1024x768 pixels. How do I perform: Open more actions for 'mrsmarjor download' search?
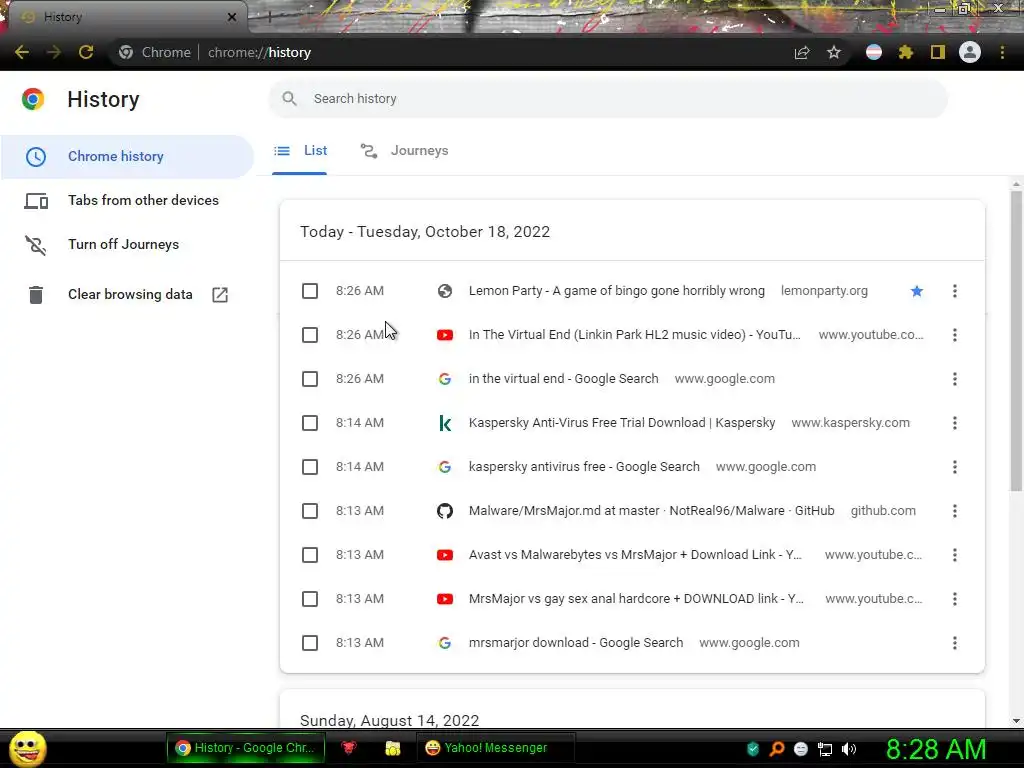coord(955,643)
